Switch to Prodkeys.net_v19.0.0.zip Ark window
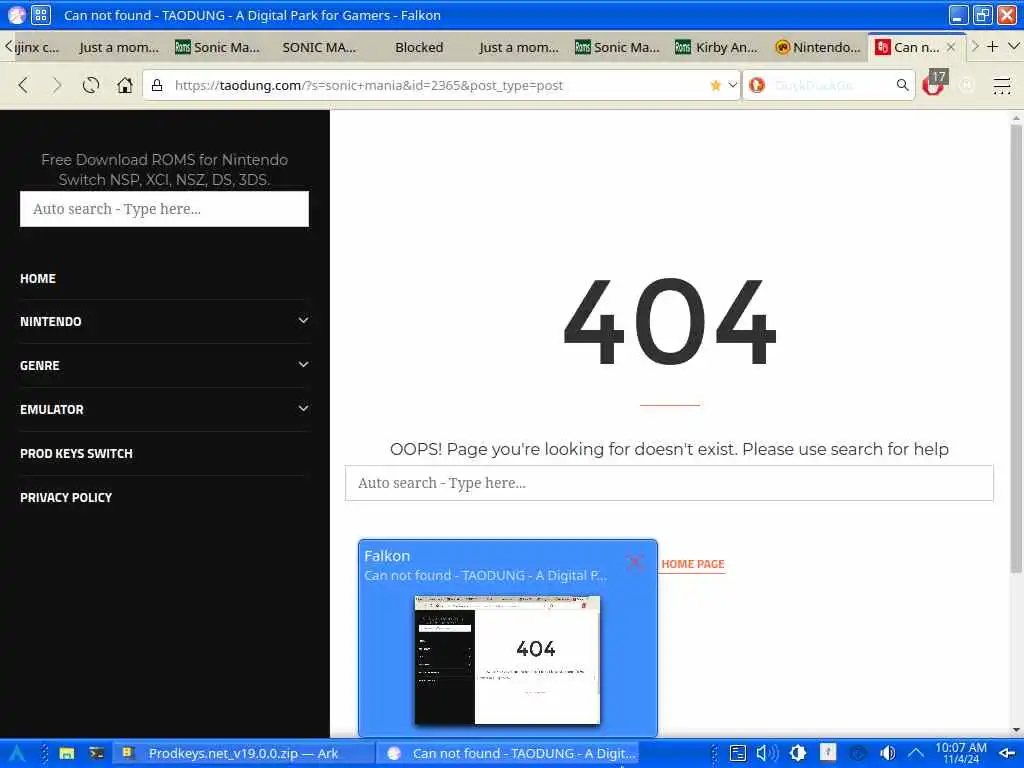1024x768 pixels. (x=243, y=754)
